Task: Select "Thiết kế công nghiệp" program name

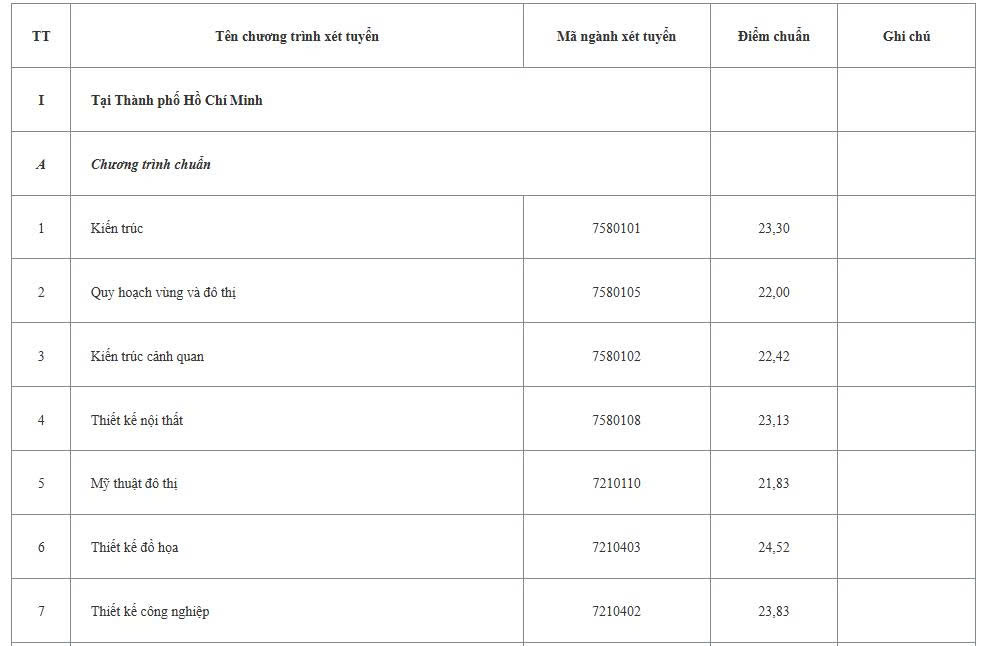Action: point(150,611)
